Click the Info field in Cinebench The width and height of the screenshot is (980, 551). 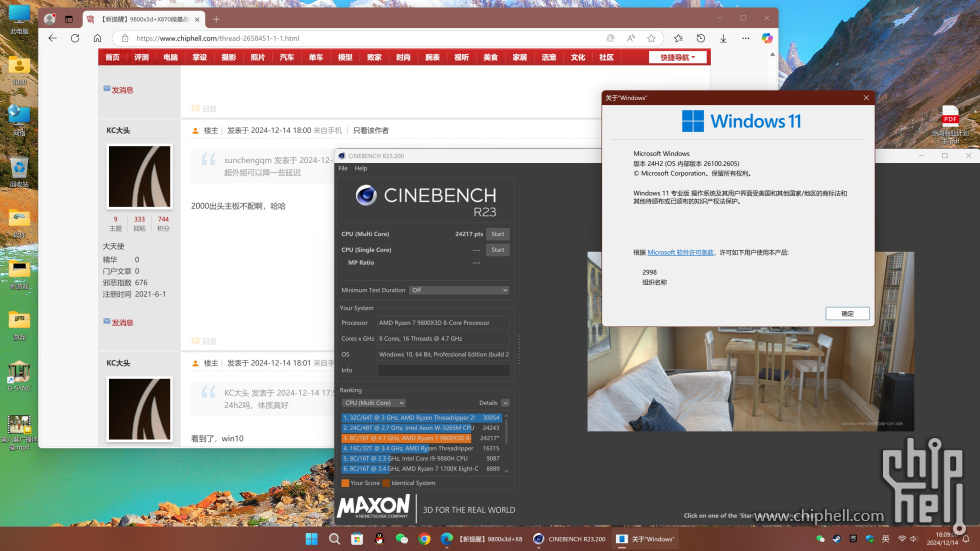[443, 370]
